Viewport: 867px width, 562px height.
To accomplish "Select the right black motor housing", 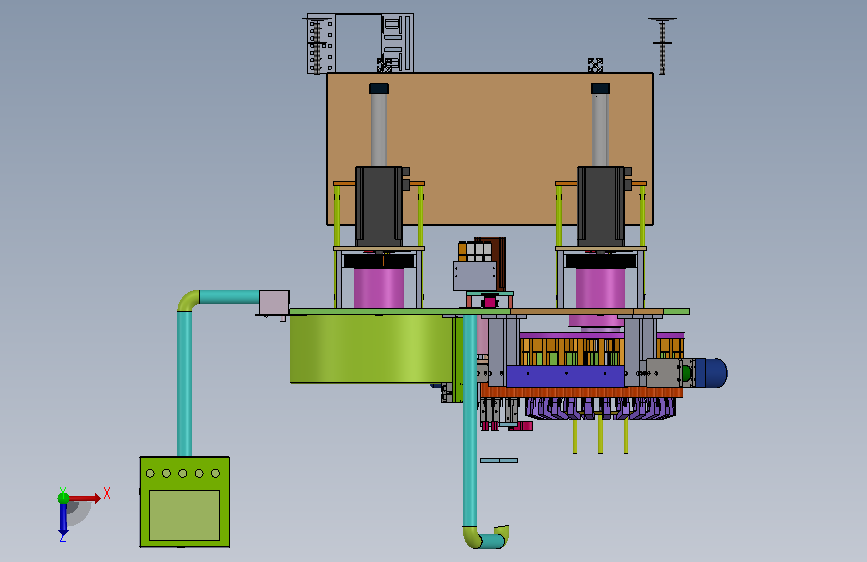I will point(601,206).
